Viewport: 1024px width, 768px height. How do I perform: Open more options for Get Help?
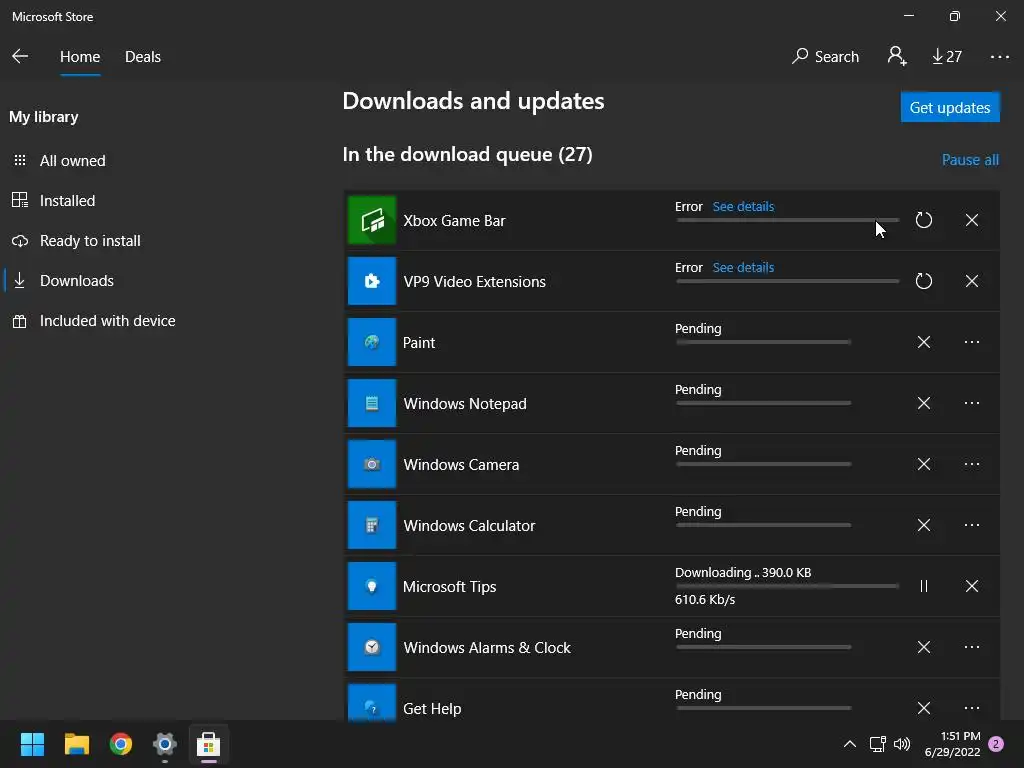[x=972, y=708]
